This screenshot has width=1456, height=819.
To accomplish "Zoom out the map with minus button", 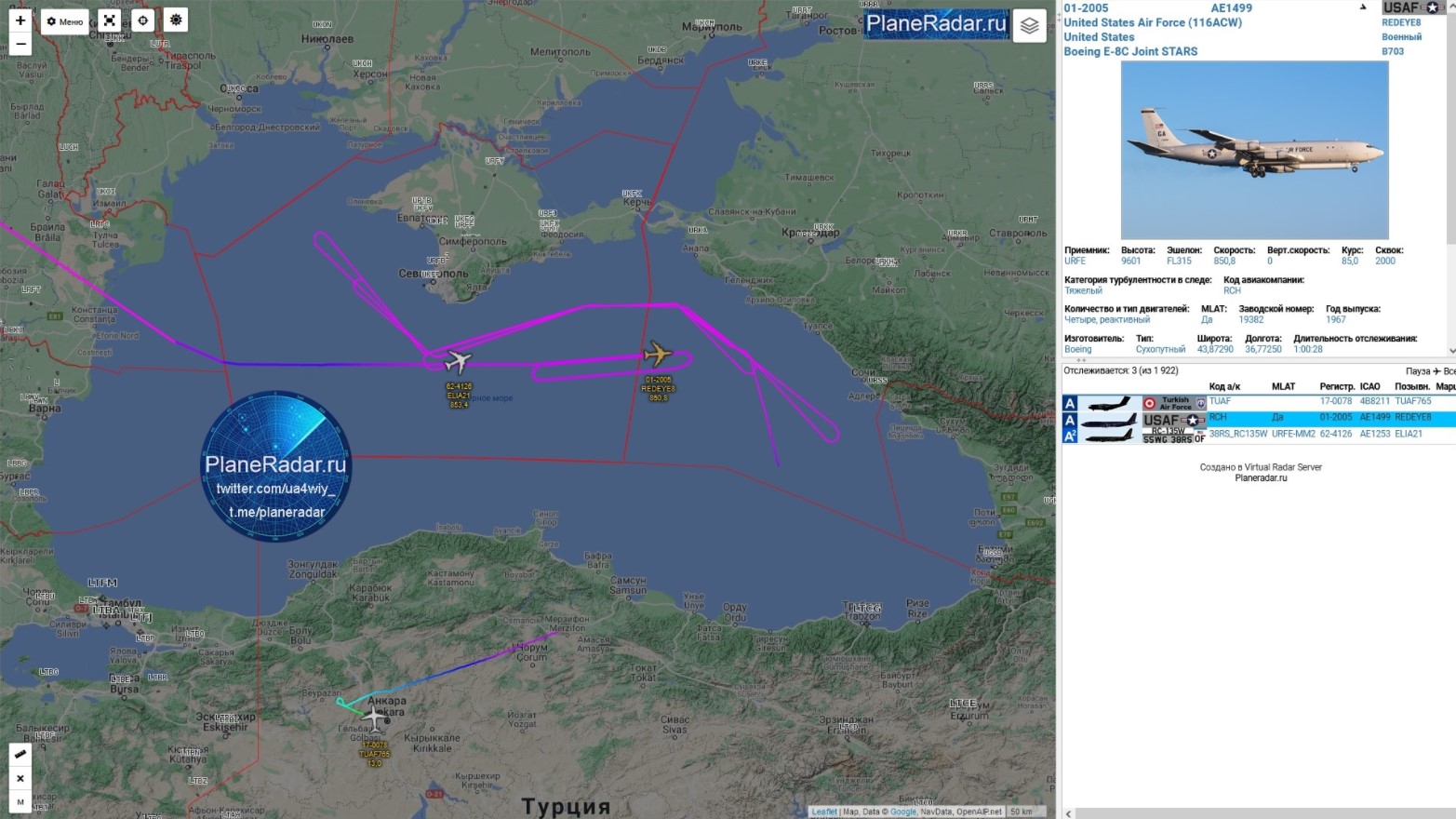I will 20,44.
